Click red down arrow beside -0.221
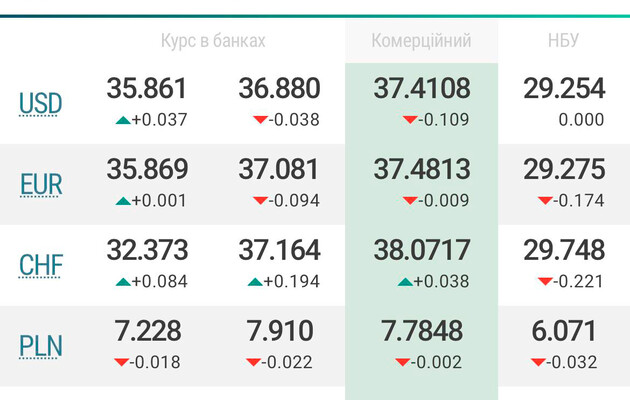630x400 pixels. tap(544, 282)
